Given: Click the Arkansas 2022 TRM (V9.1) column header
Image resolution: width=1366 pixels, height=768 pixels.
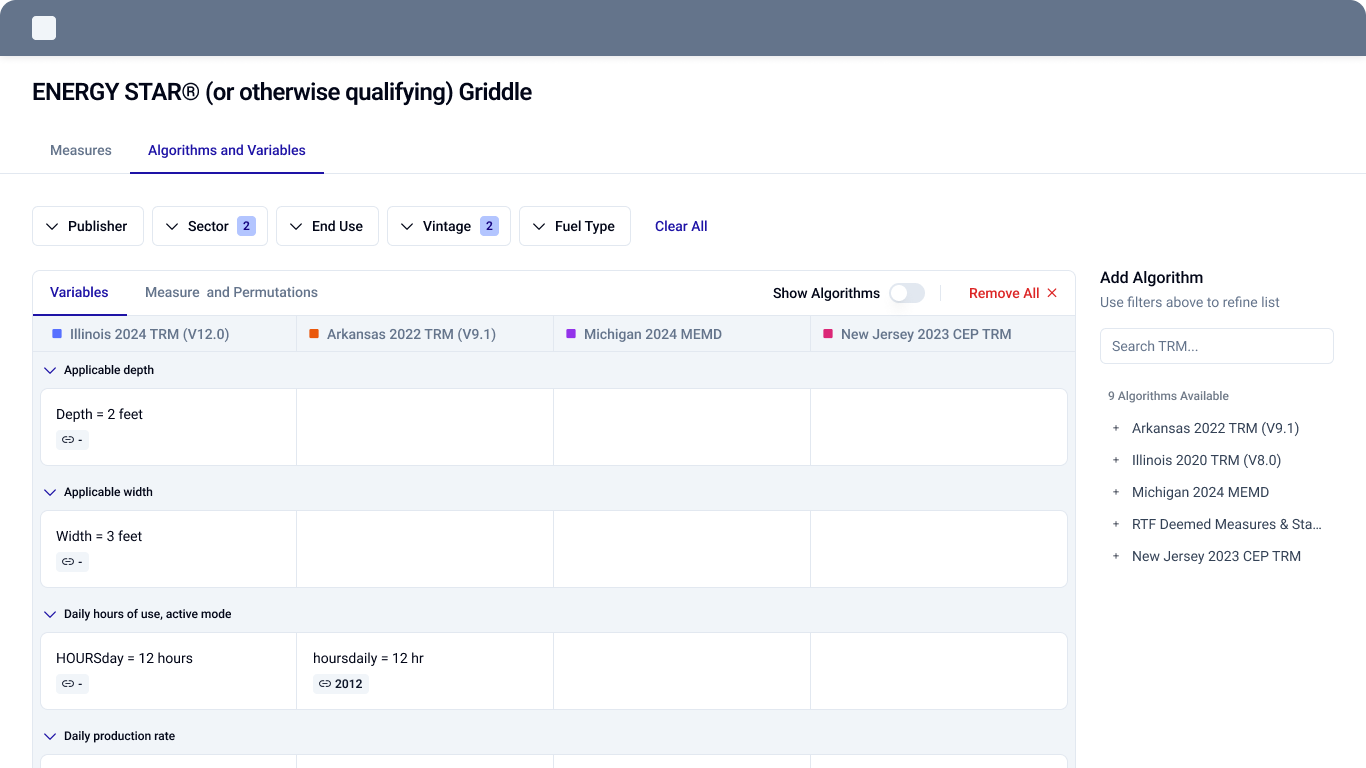Looking at the screenshot, I should pyautogui.click(x=425, y=334).
